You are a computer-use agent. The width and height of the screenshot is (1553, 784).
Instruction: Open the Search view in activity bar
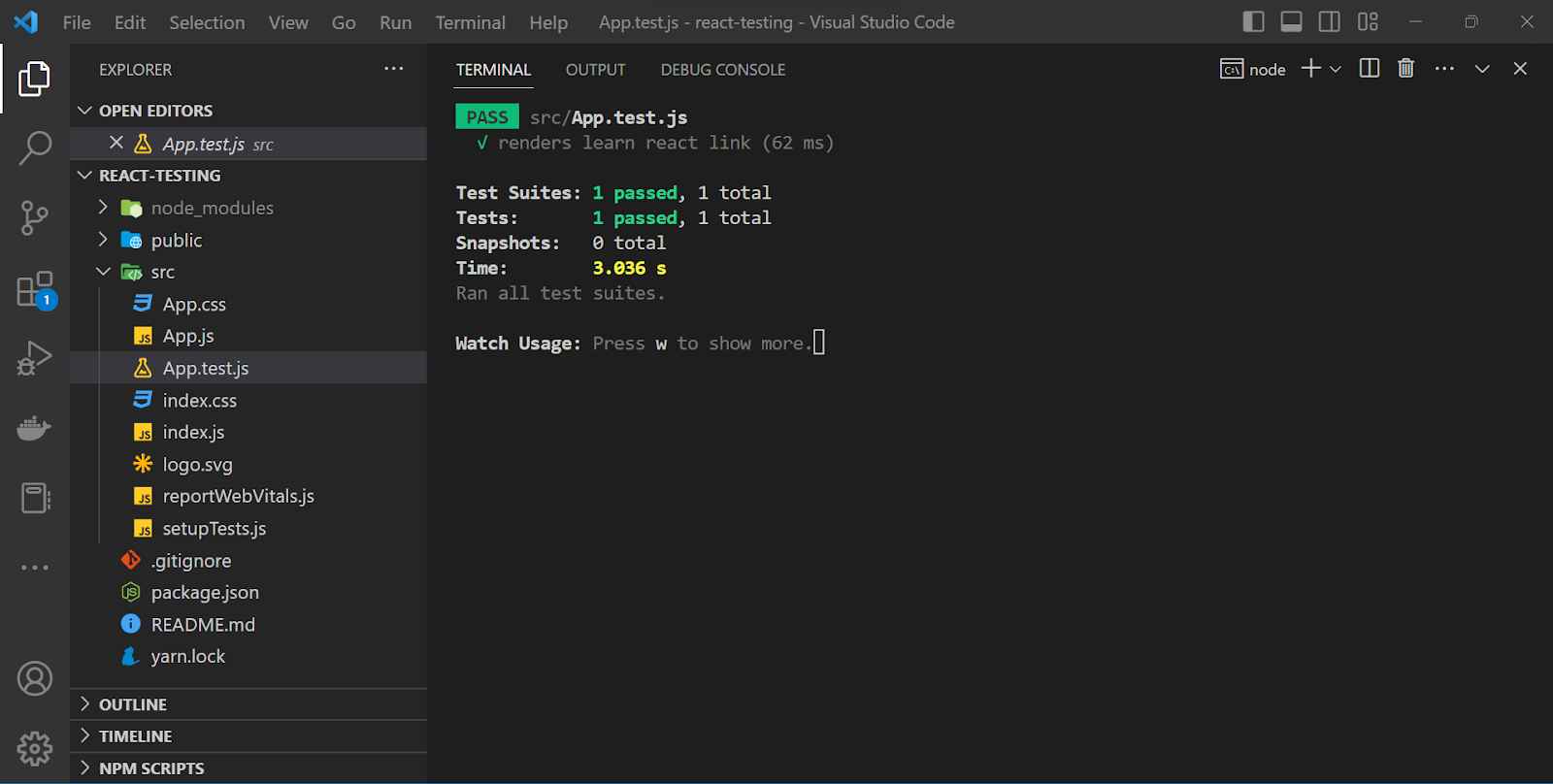tap(35, 148)
